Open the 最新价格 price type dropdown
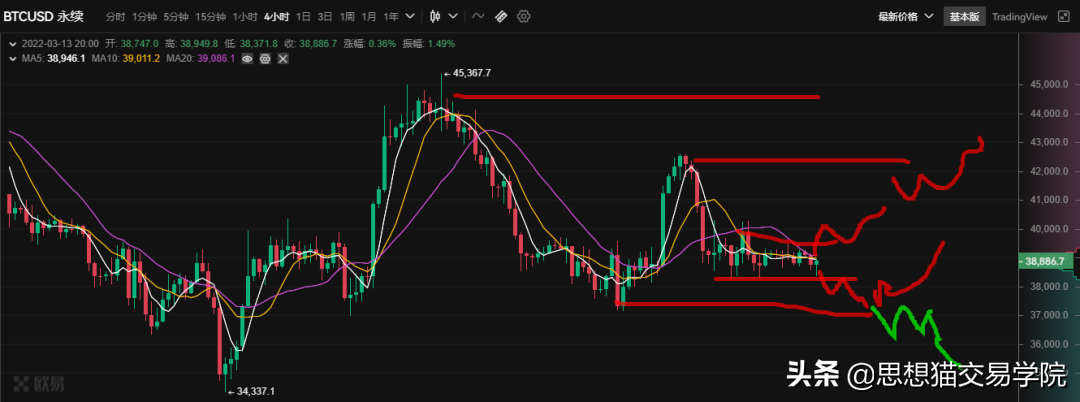This screenshot has height=402, width=1080. [x=906, y=17]
